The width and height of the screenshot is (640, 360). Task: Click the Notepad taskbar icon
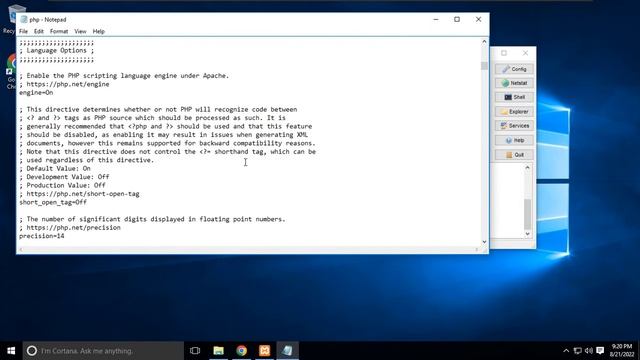[x=287, y=351]
